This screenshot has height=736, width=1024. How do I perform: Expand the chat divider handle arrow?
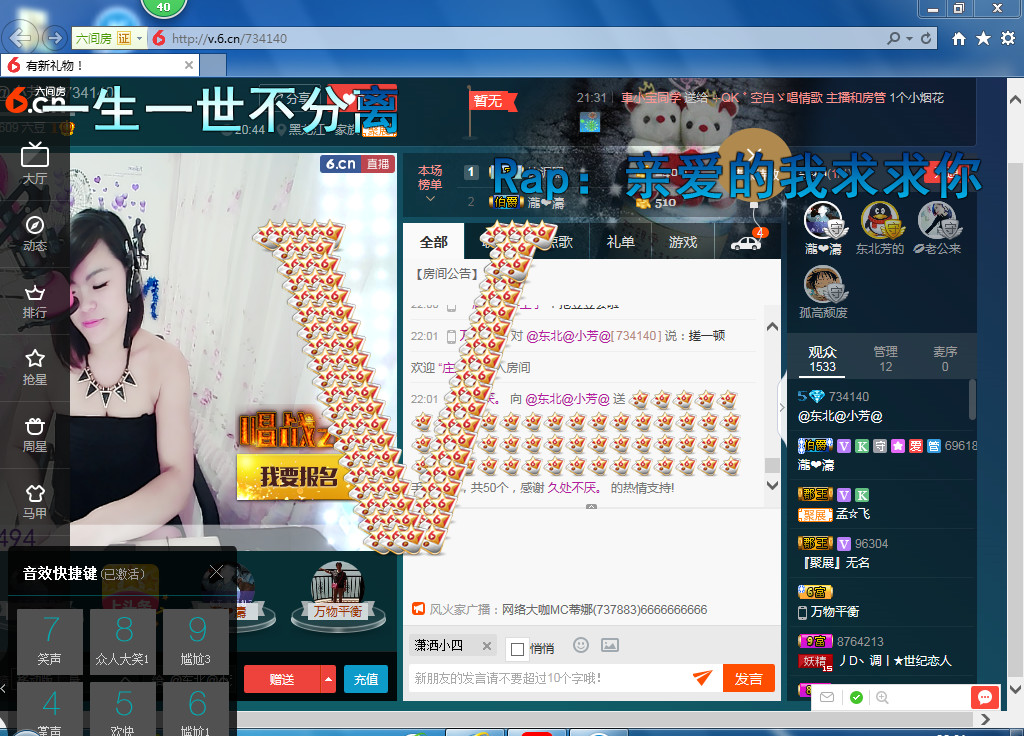coord(591,507)
